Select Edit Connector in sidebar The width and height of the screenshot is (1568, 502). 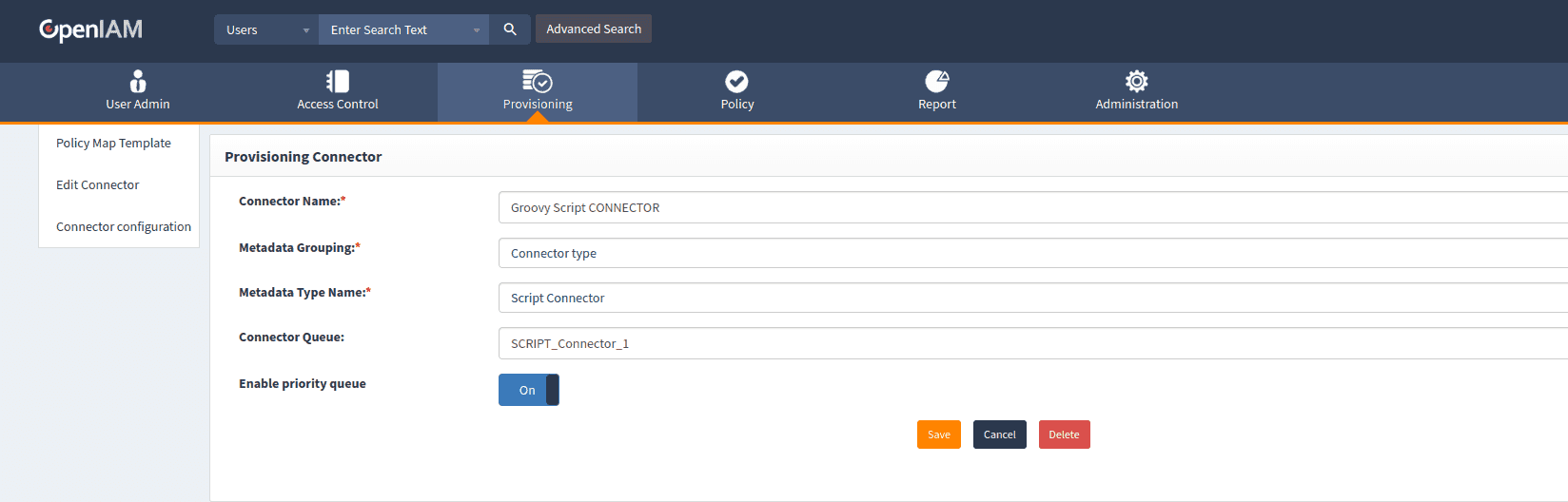coord(97,185)
